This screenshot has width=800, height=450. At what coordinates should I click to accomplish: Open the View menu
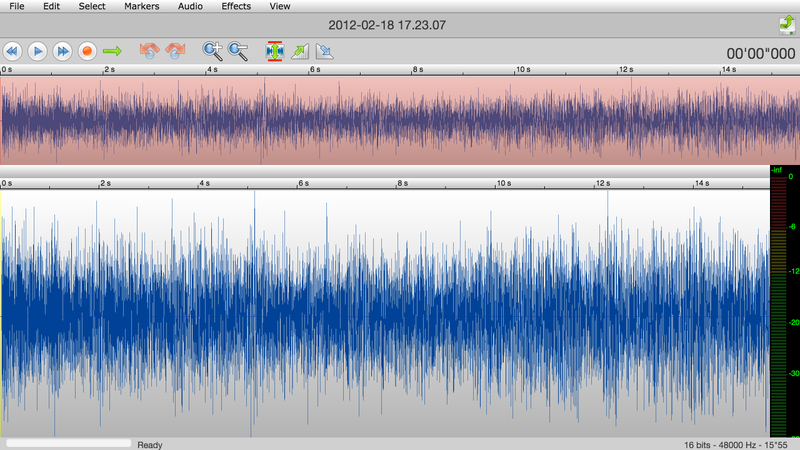point(280,6)
